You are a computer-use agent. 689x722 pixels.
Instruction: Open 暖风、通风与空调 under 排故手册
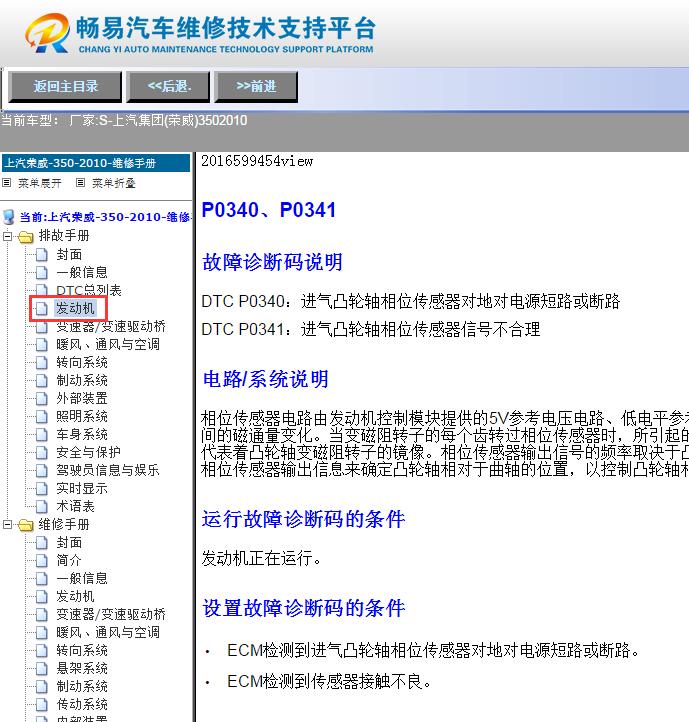coord(108,344)
